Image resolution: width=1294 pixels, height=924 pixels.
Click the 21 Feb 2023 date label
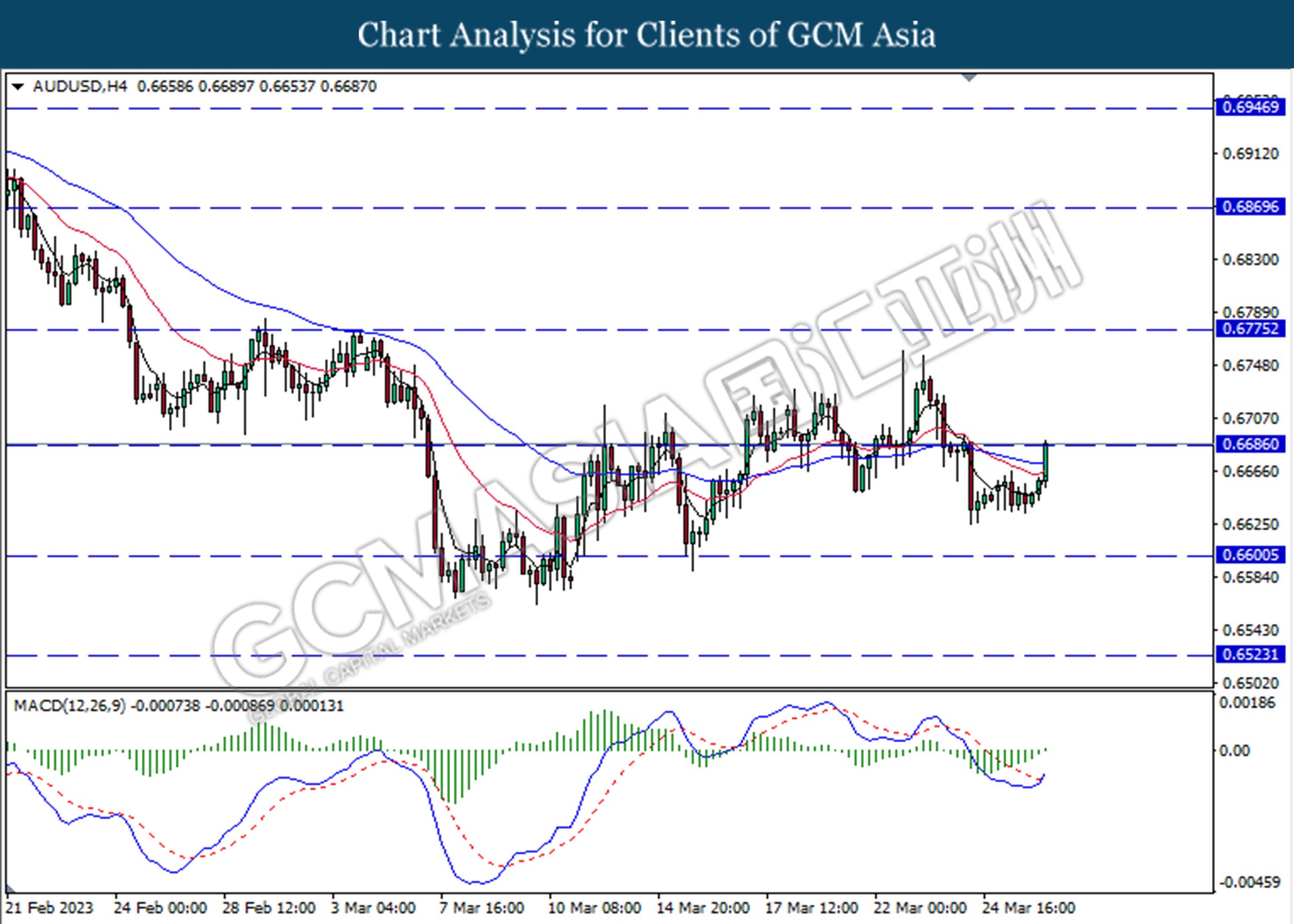(x=50, y=908)
